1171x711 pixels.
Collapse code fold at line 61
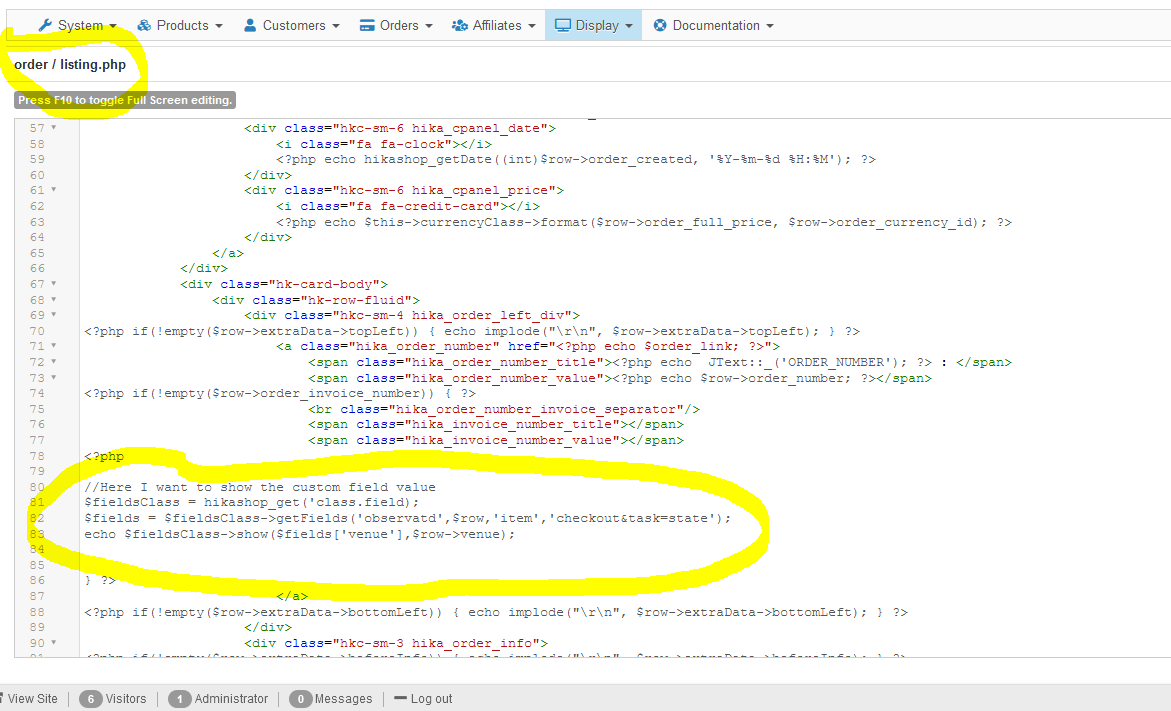pyautogui.click(x=54, y=190)
